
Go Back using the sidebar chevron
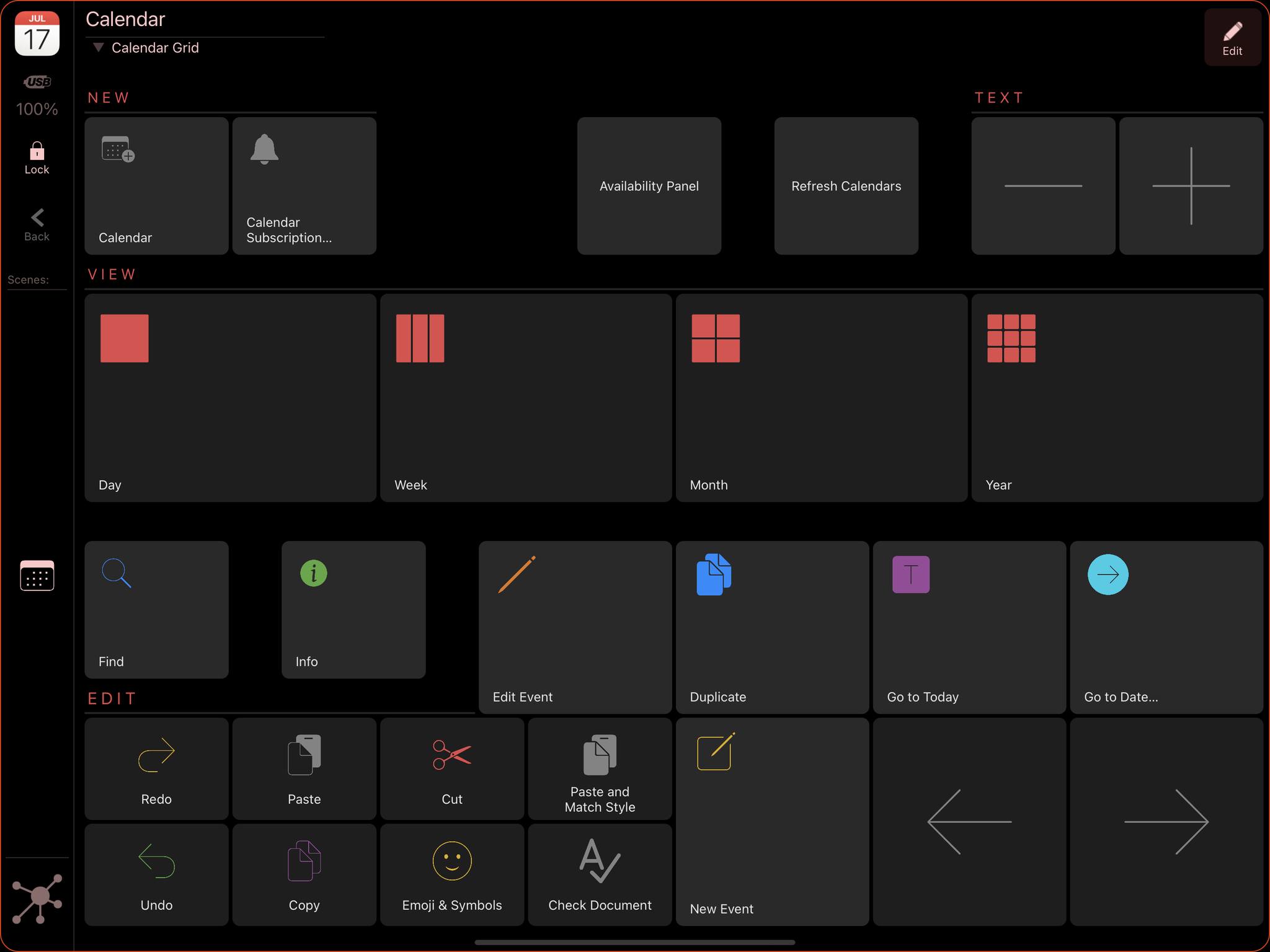click(37, 225)
